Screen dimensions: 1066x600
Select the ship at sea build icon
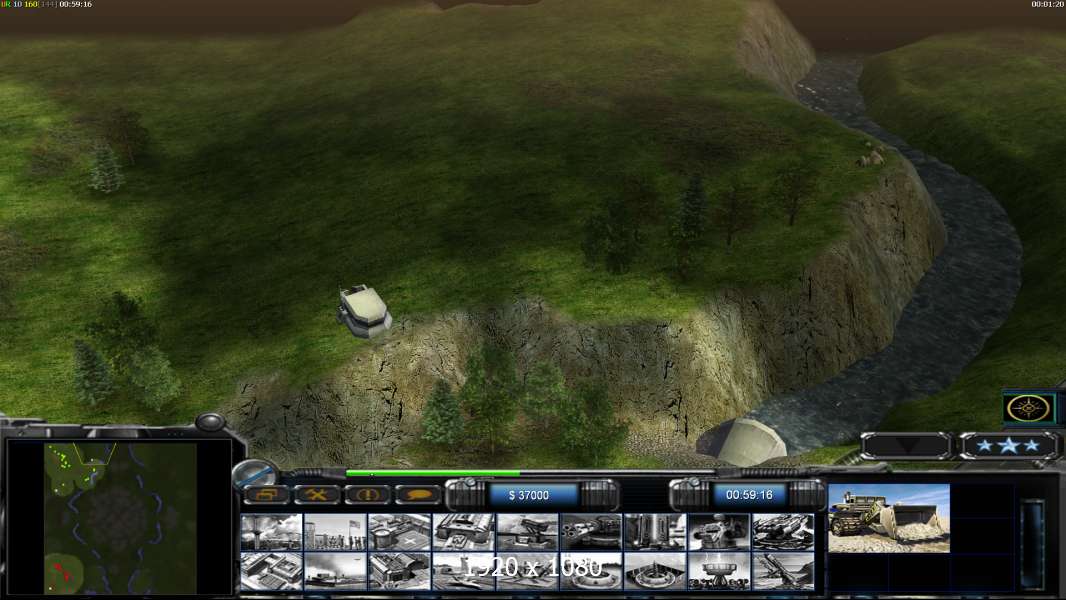click(x=335, y=571)
